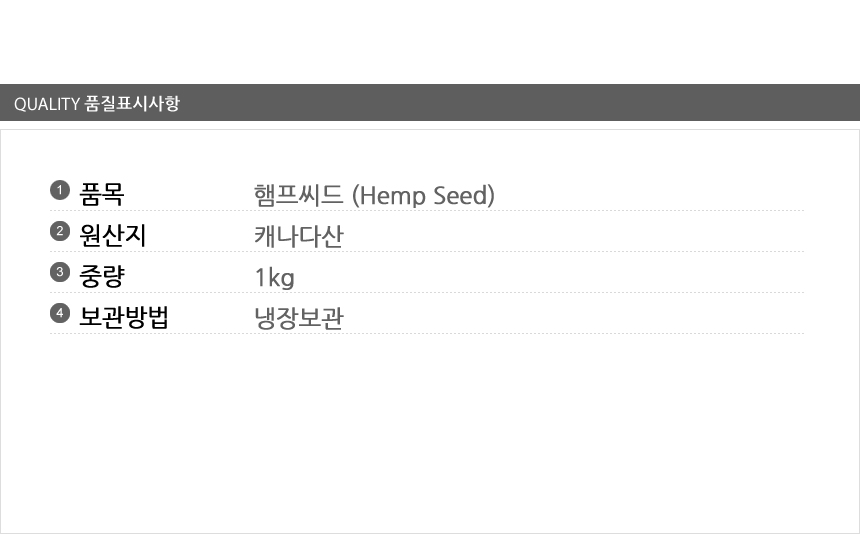Select the 품목 row label
Image resolution: width=860 pixels, height=534 pixels.
[x=101, y=193]
